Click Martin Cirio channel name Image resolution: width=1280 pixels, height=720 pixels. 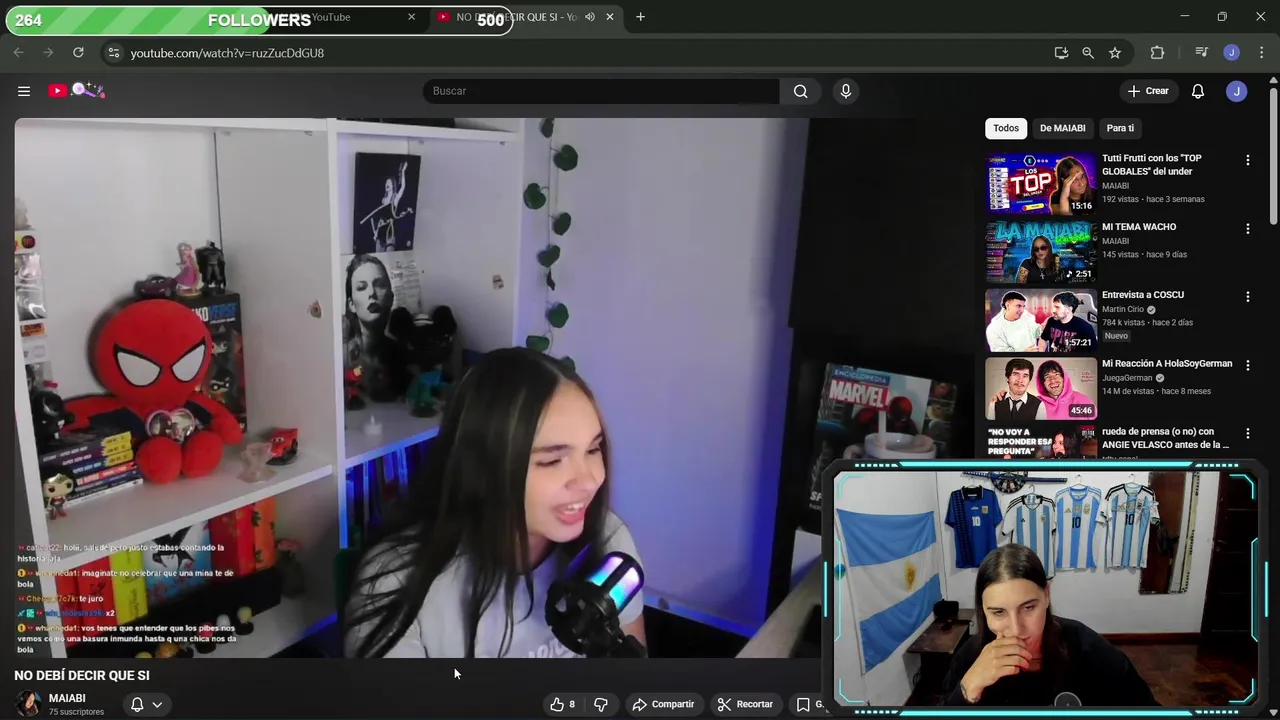pyautogui.click(x=1123, y=309)
